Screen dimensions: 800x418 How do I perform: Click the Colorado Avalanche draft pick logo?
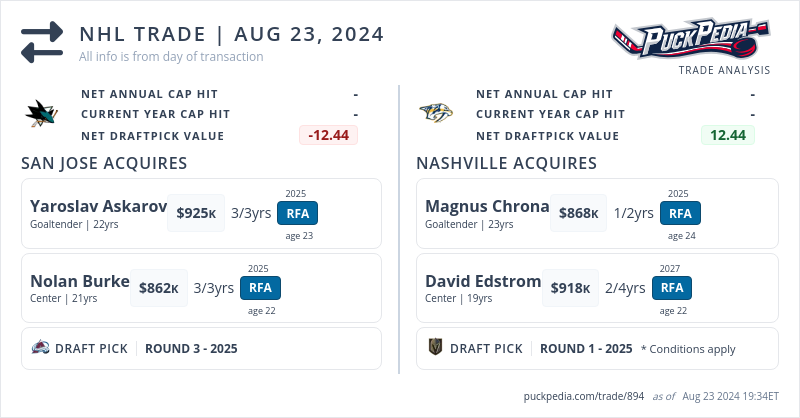pos(40,348)
